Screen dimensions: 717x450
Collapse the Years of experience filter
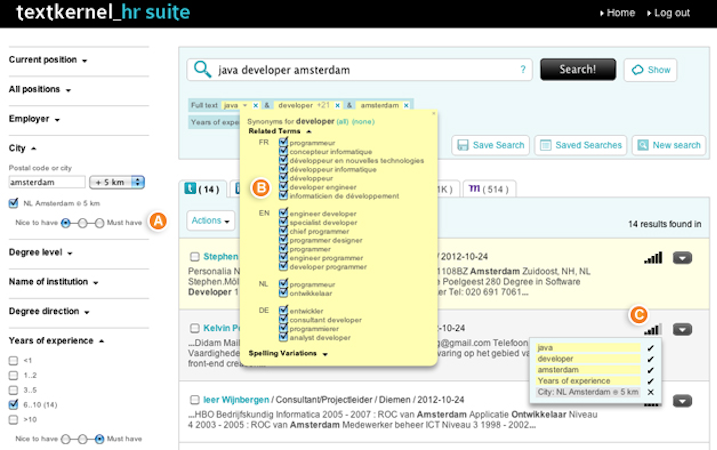click(x=56, y=341)
